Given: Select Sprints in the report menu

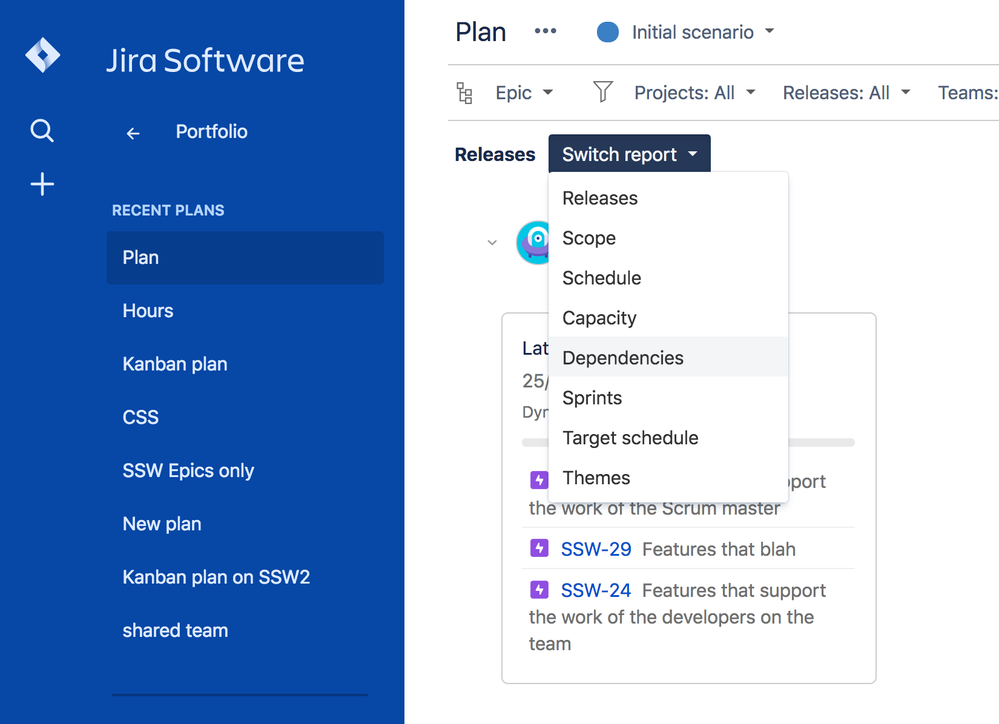Looking at the screenshot, I should (668, 398).
